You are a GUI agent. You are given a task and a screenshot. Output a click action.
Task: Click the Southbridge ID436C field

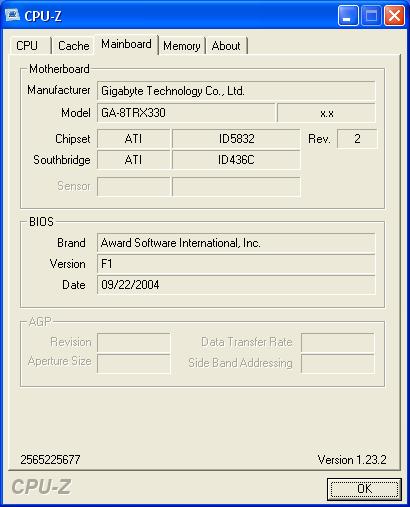[236, 160]
